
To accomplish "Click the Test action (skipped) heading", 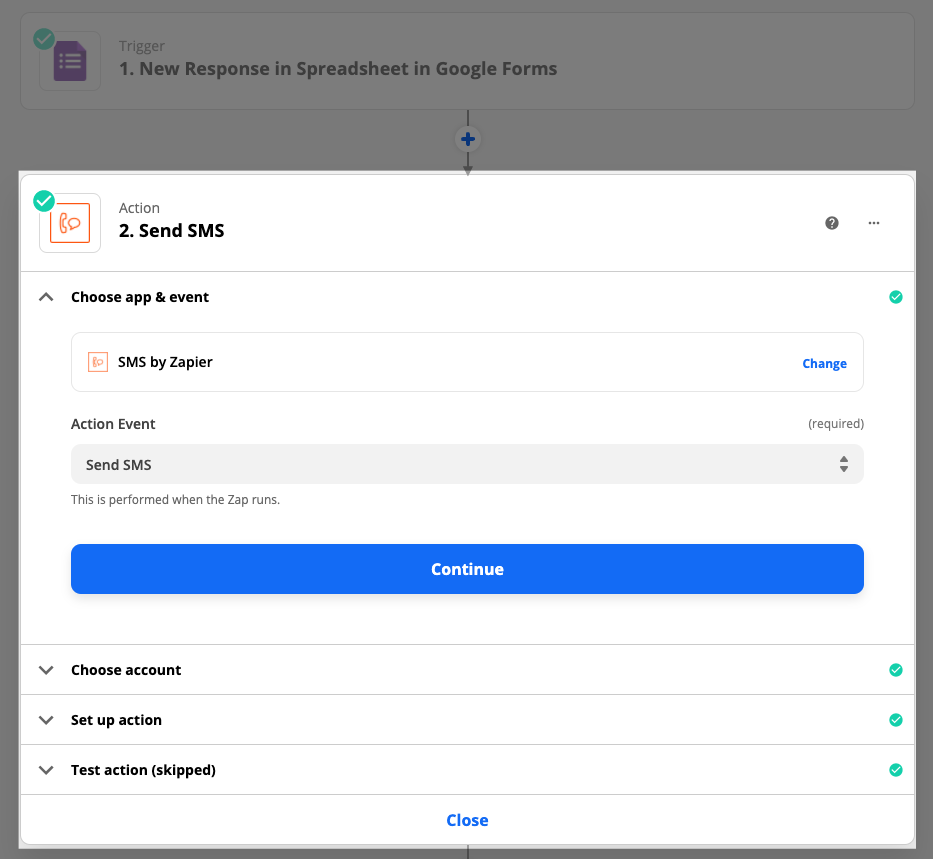I will tap(143, 770).
